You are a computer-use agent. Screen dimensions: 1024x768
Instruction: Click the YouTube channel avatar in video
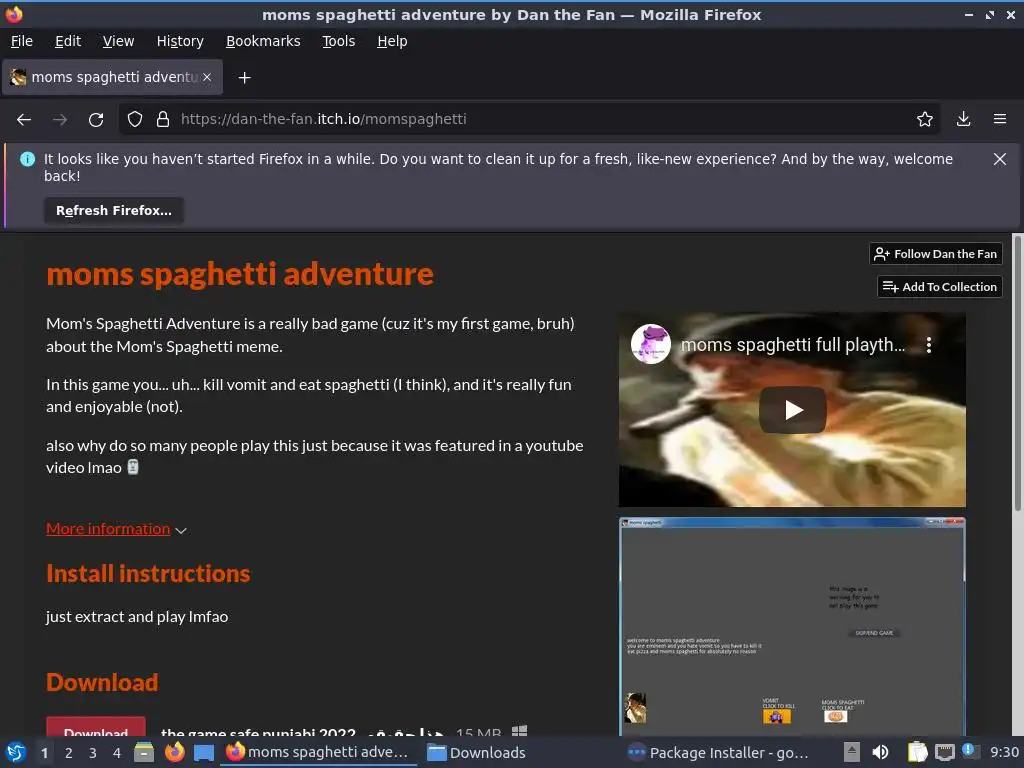(x=650, y=344)
